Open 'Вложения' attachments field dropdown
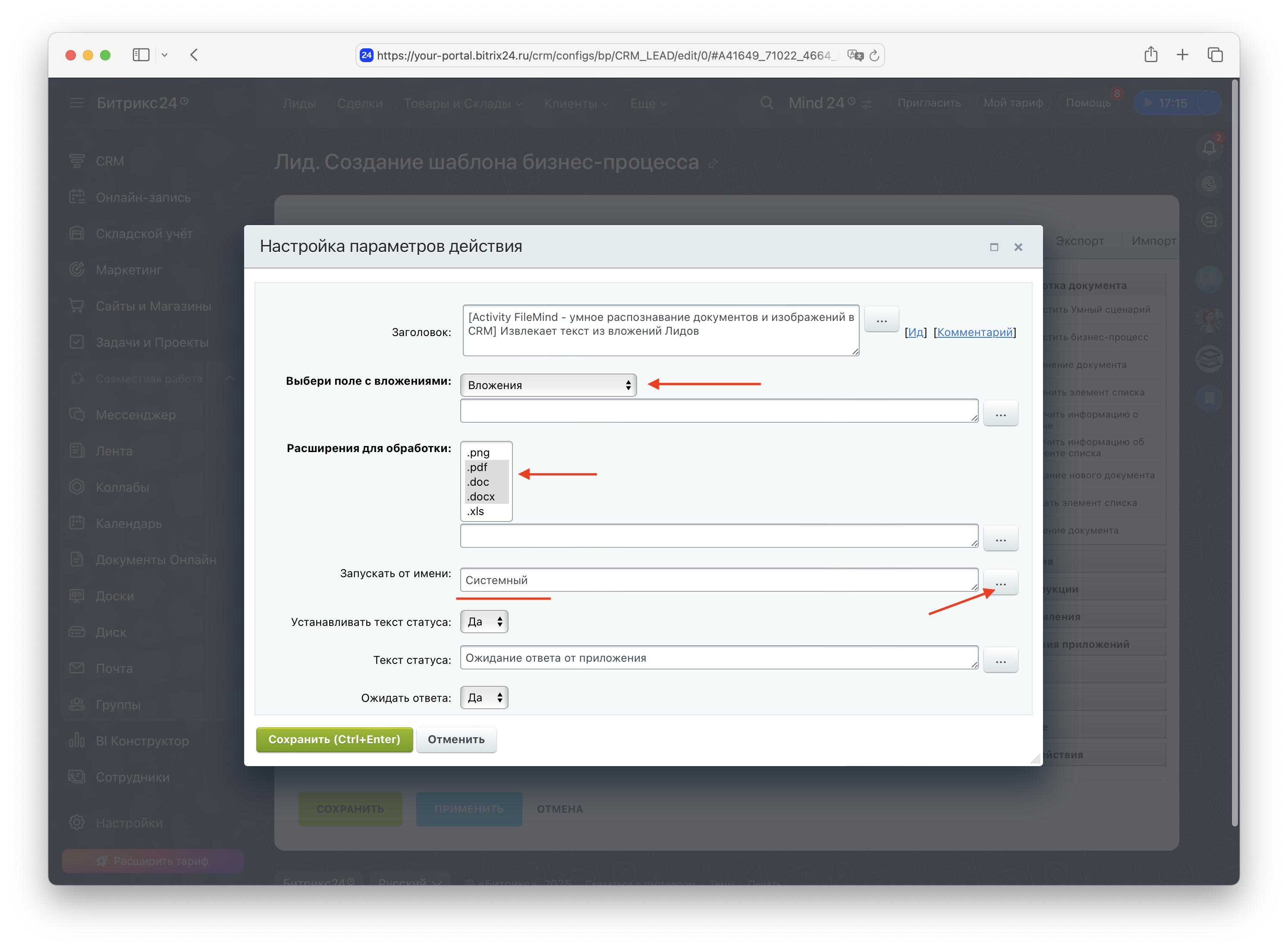The height and width of the screenshot is (949, 1288). coord(548,386)
